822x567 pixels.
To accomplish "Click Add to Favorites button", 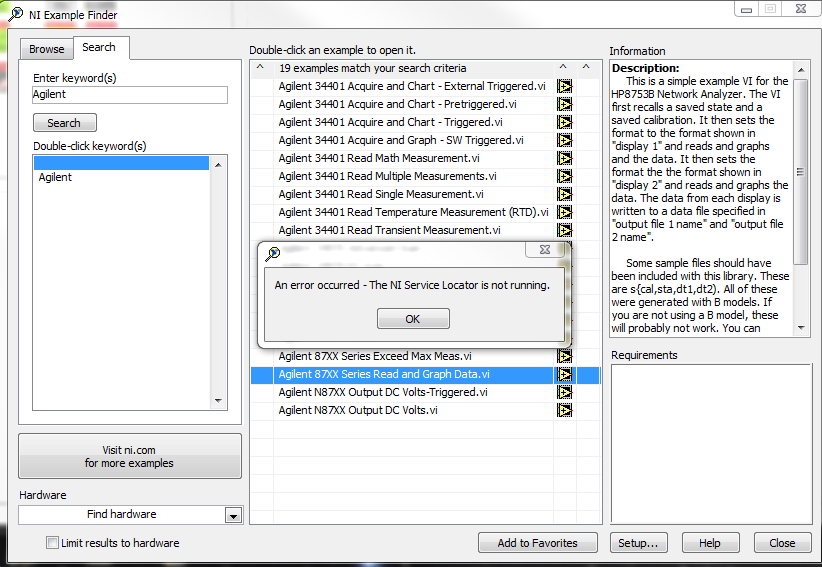I will pos(537,543).
